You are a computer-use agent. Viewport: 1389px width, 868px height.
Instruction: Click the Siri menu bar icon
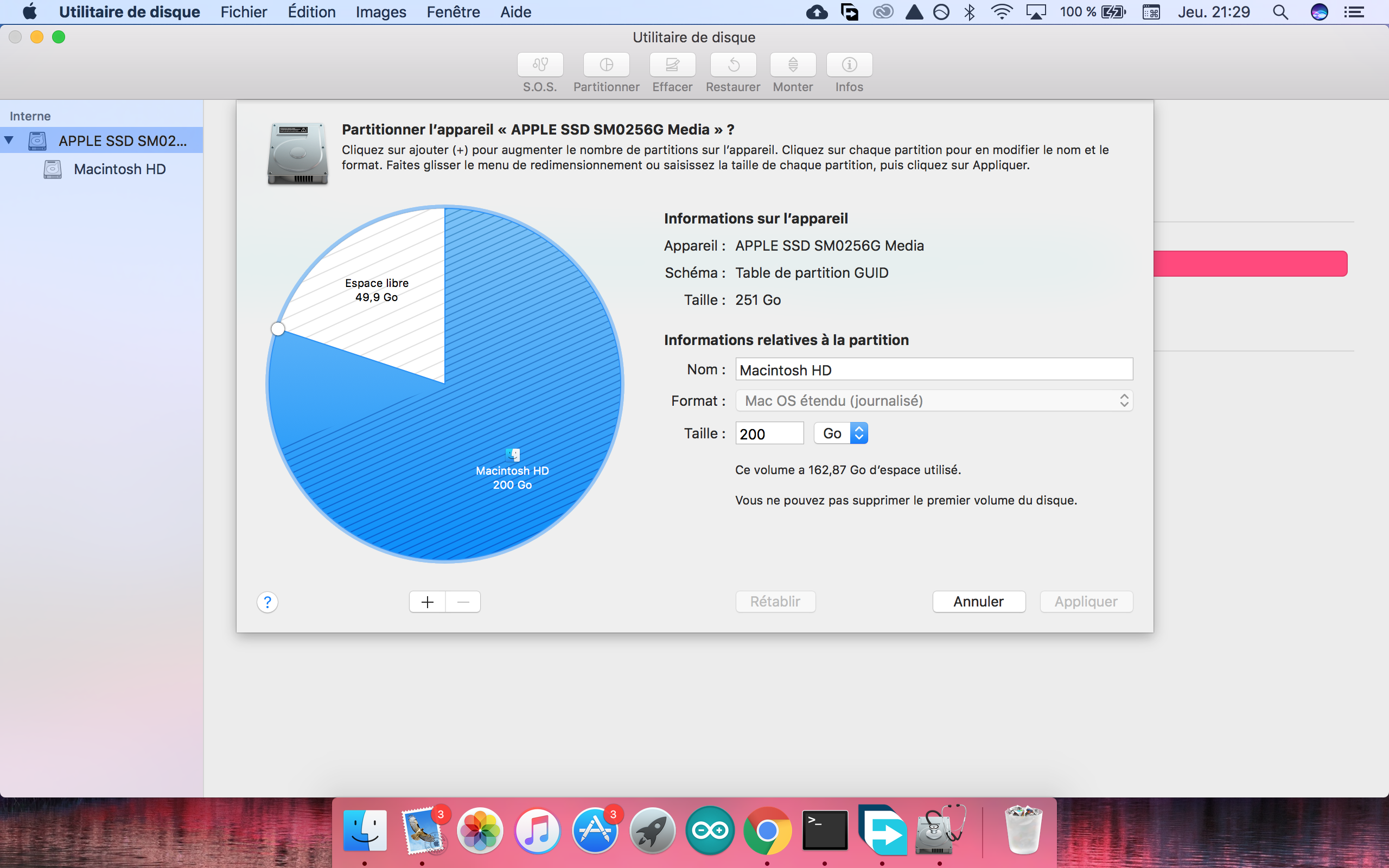(x=1319, y=11)
